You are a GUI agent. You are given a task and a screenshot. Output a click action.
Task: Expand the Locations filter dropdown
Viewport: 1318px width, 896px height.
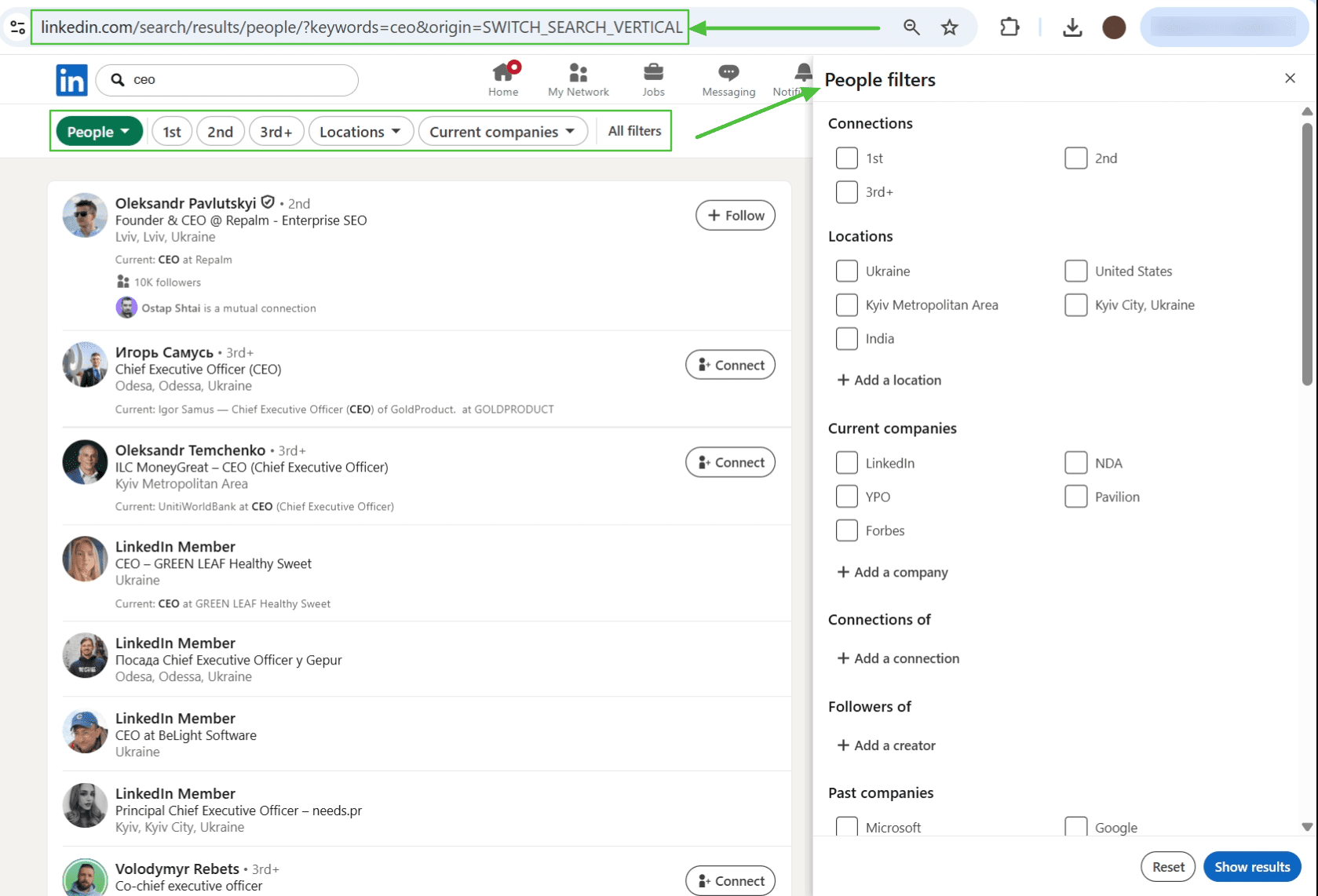point(360,131)
